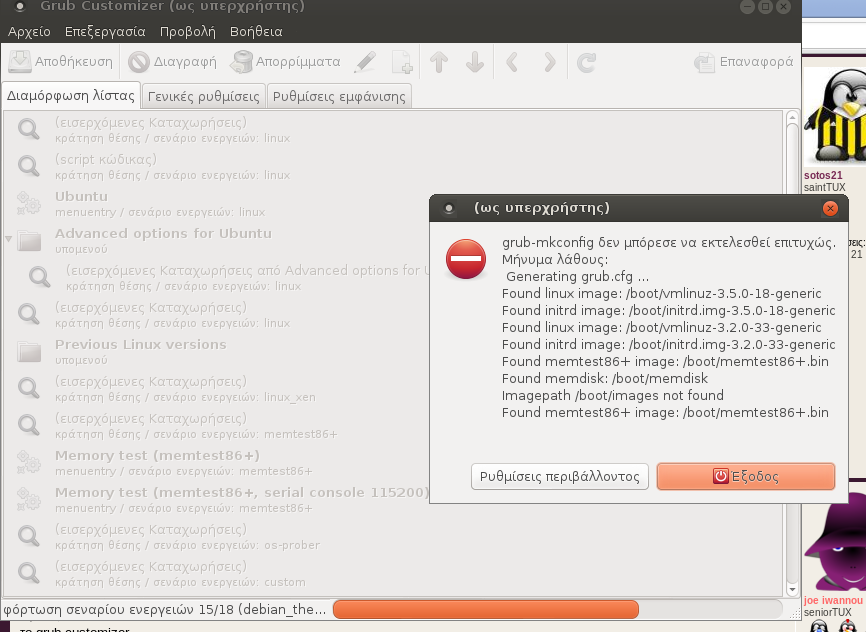The height and width of the screenshot is (632, 866).
Task: Click the pencil edit icon in toolbar
Action: coord(365,63)
